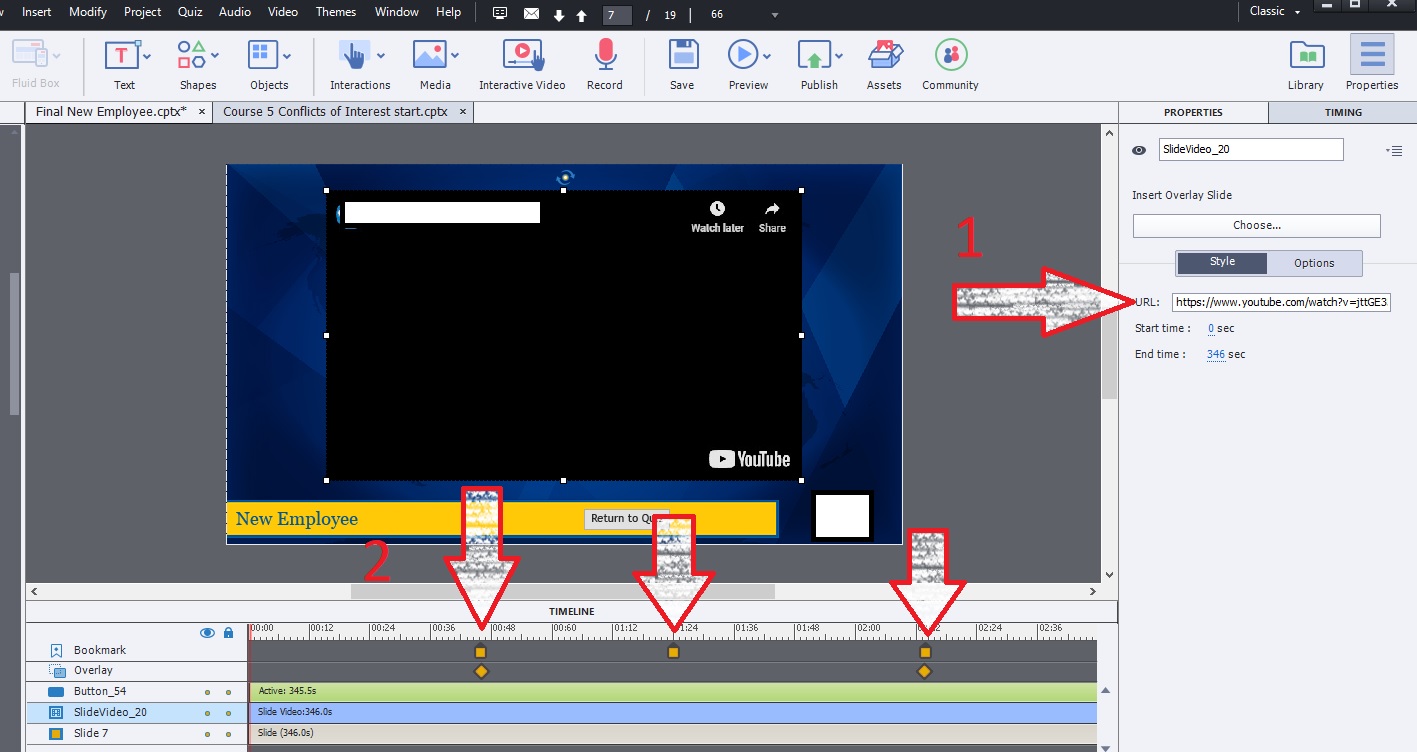Open the Assets panel icon
1417x752 pixels.
coord(883,55)
